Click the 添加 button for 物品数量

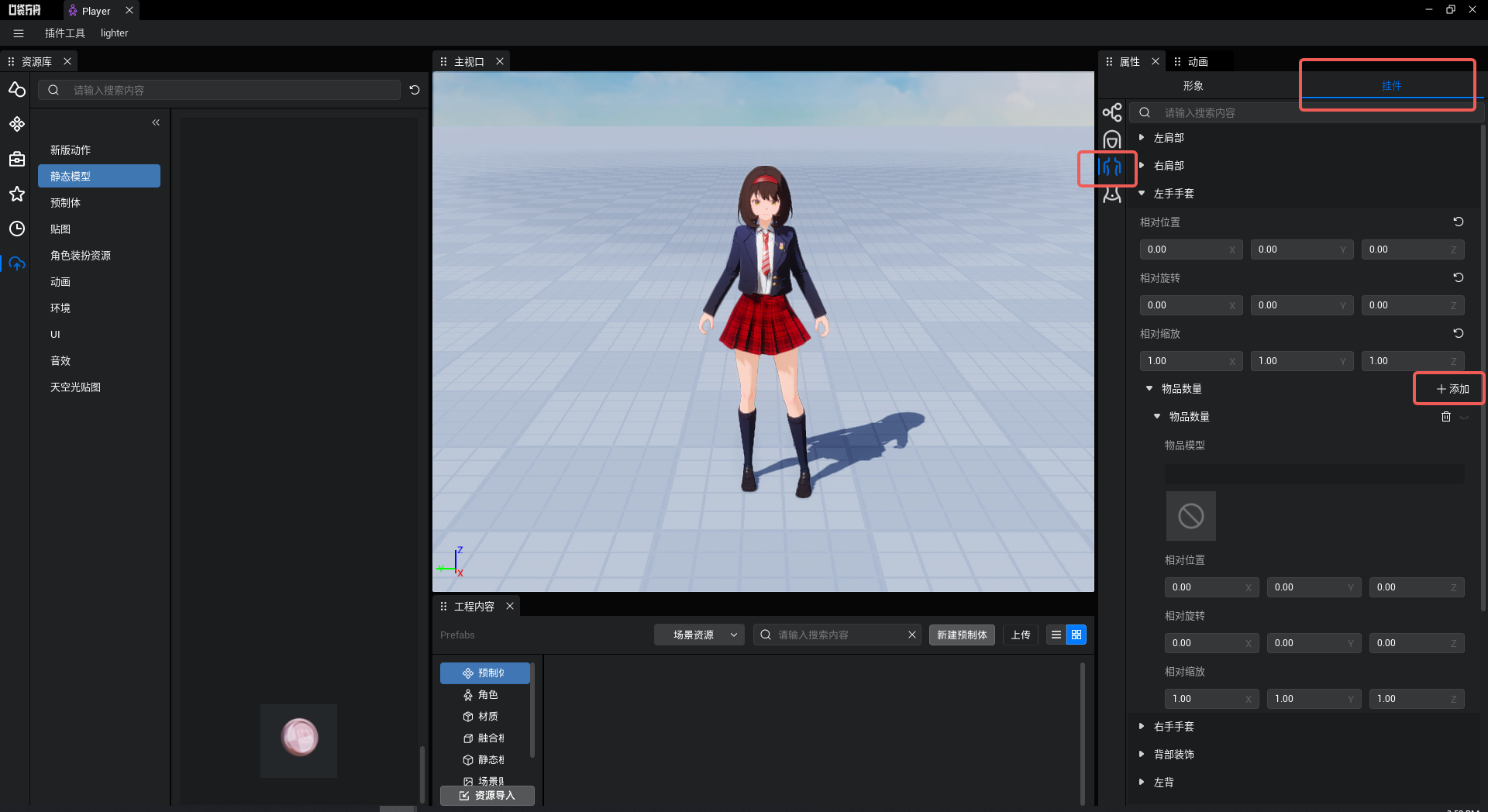1452,389
